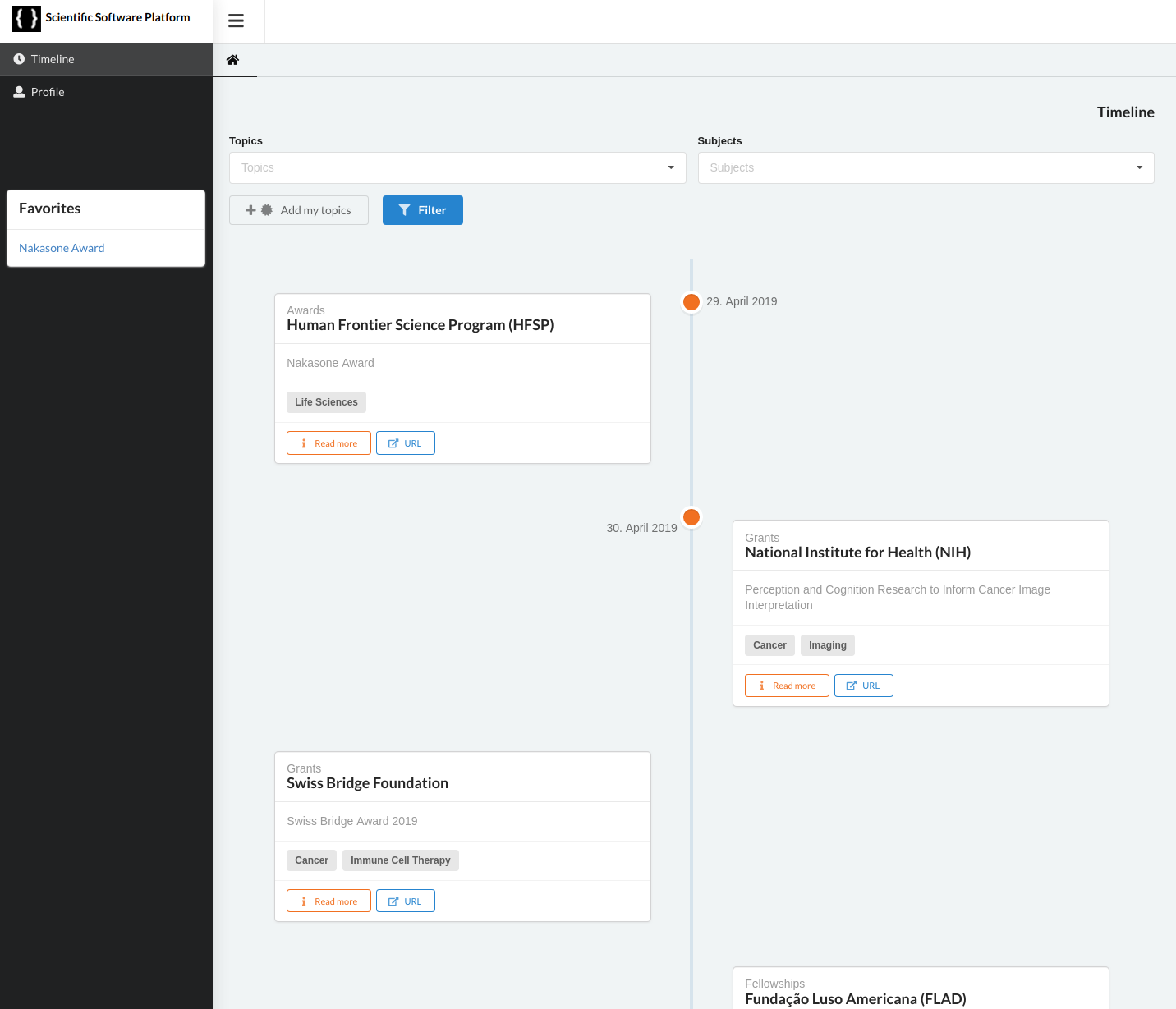Open URL for Swiss Bridge Foundation

coord(406,901)
